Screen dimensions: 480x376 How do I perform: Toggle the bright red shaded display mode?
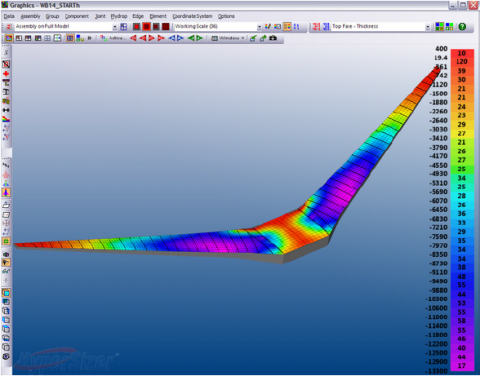tap(146, 26)
